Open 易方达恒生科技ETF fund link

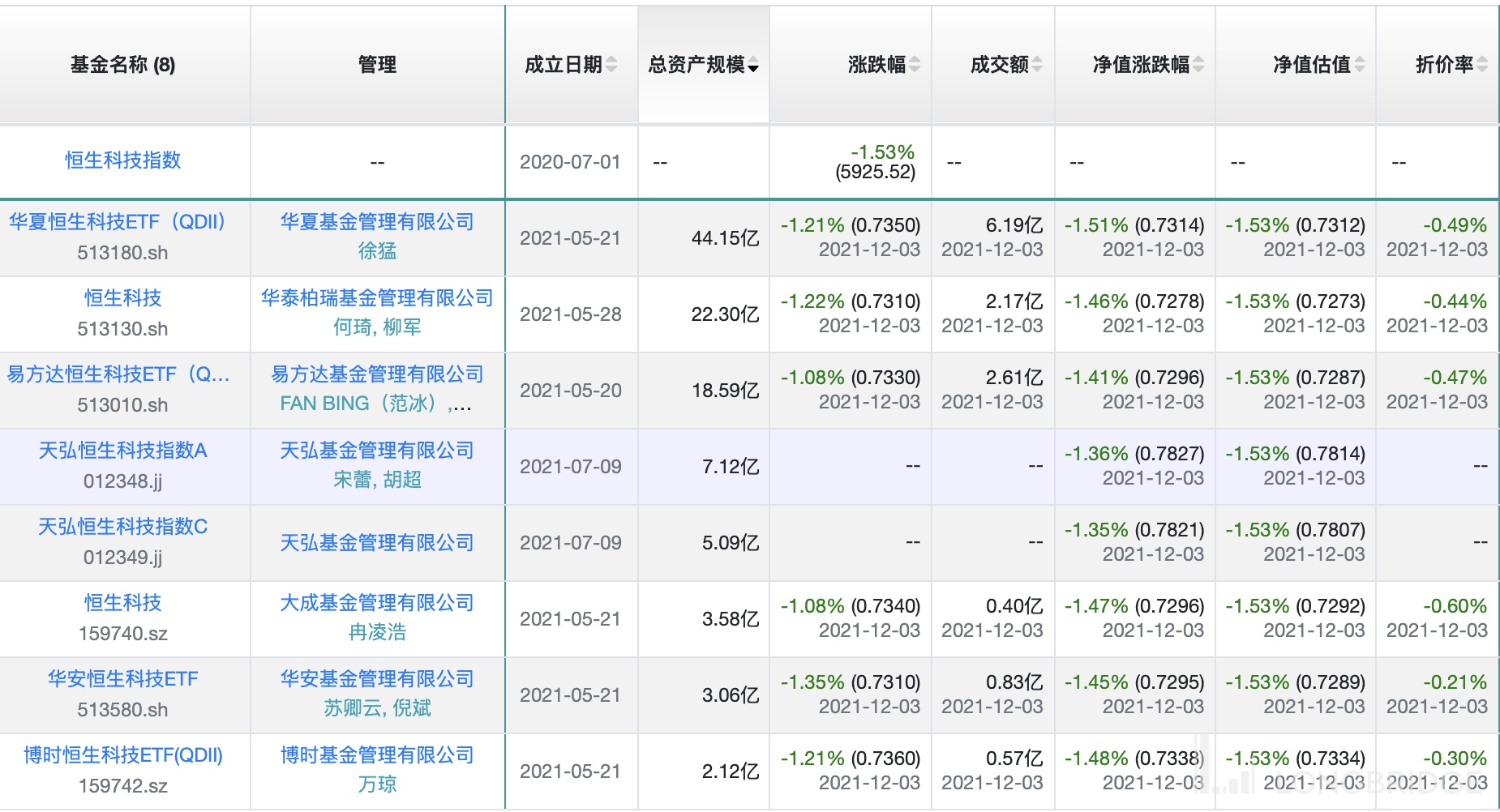118,374
